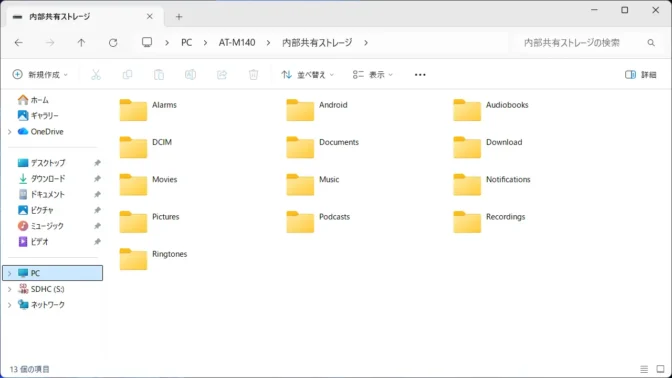The width and height of the screenshot is (672, 378).
Task: Click the Delete trash icon
Action: pos(253,75)
